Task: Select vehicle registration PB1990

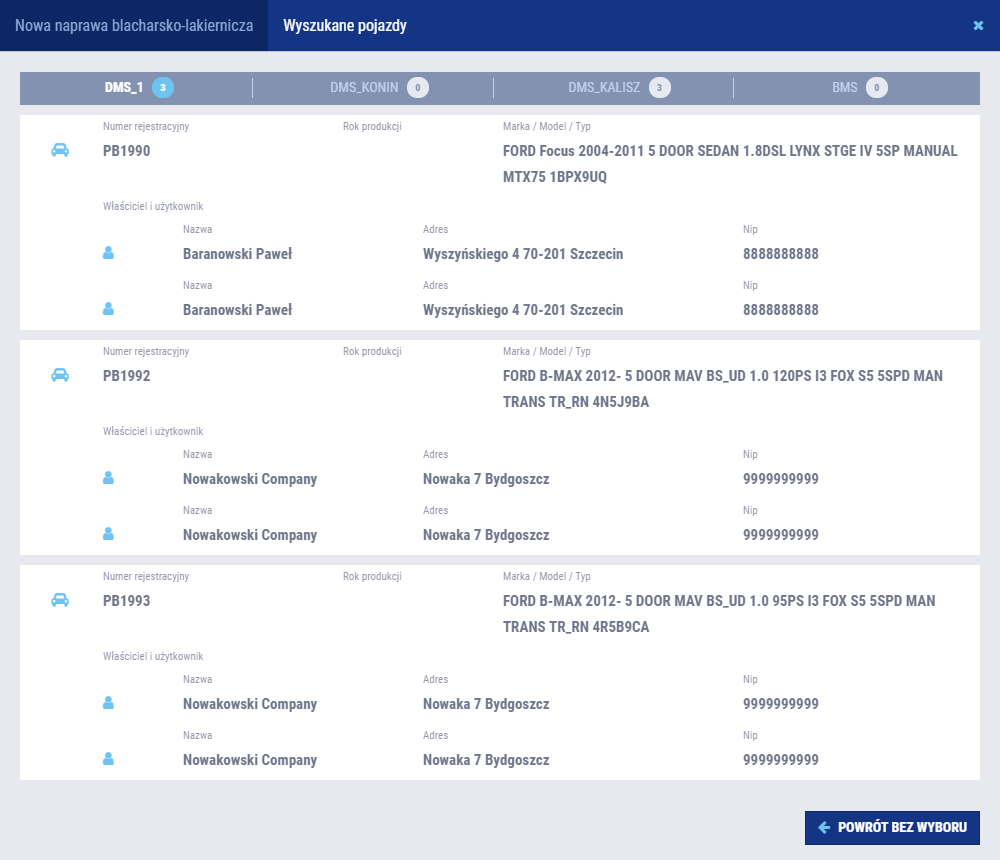Action: point(127,151)
